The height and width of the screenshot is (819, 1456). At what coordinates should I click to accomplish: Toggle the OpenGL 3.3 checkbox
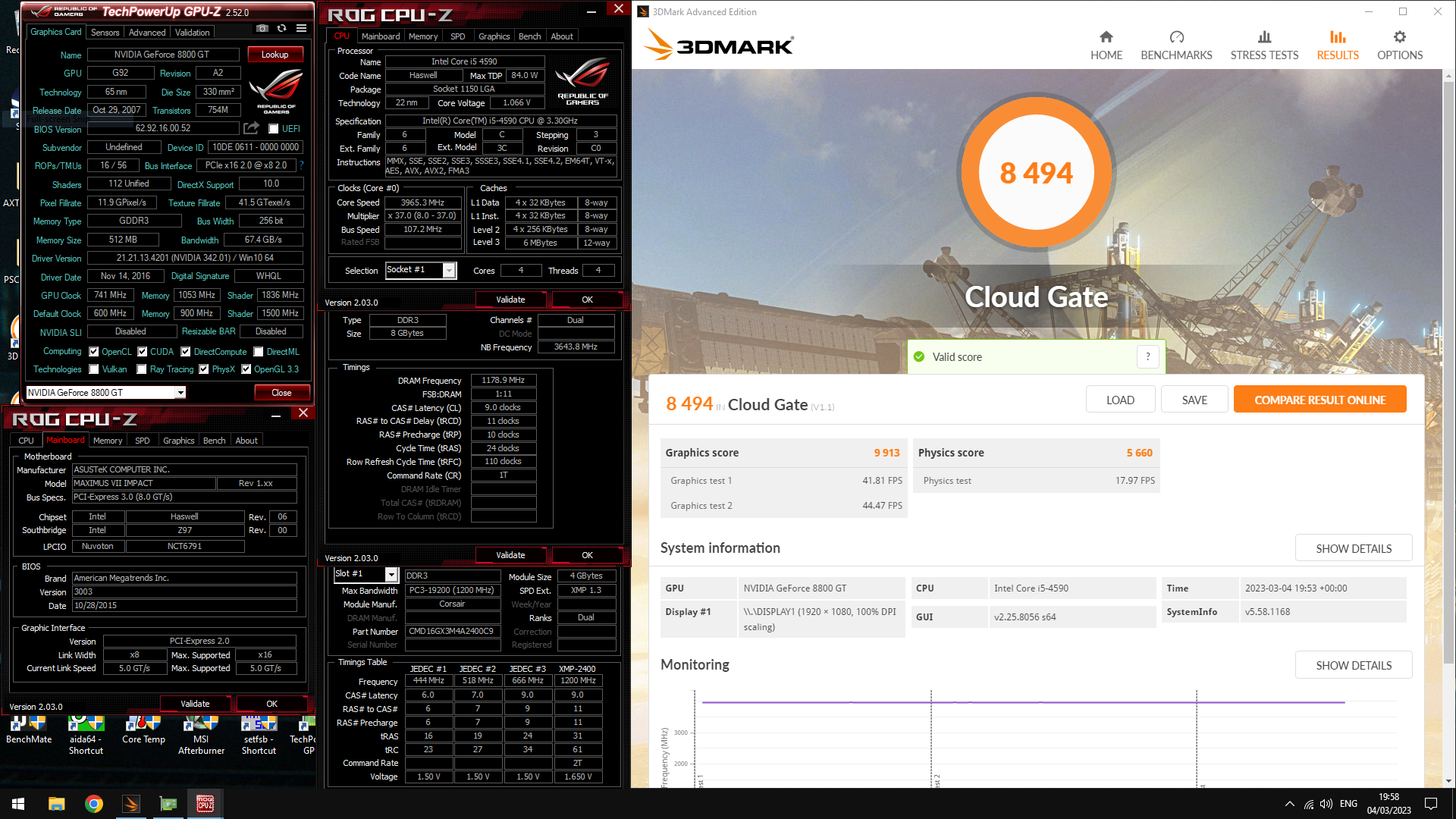coord(246,369)
